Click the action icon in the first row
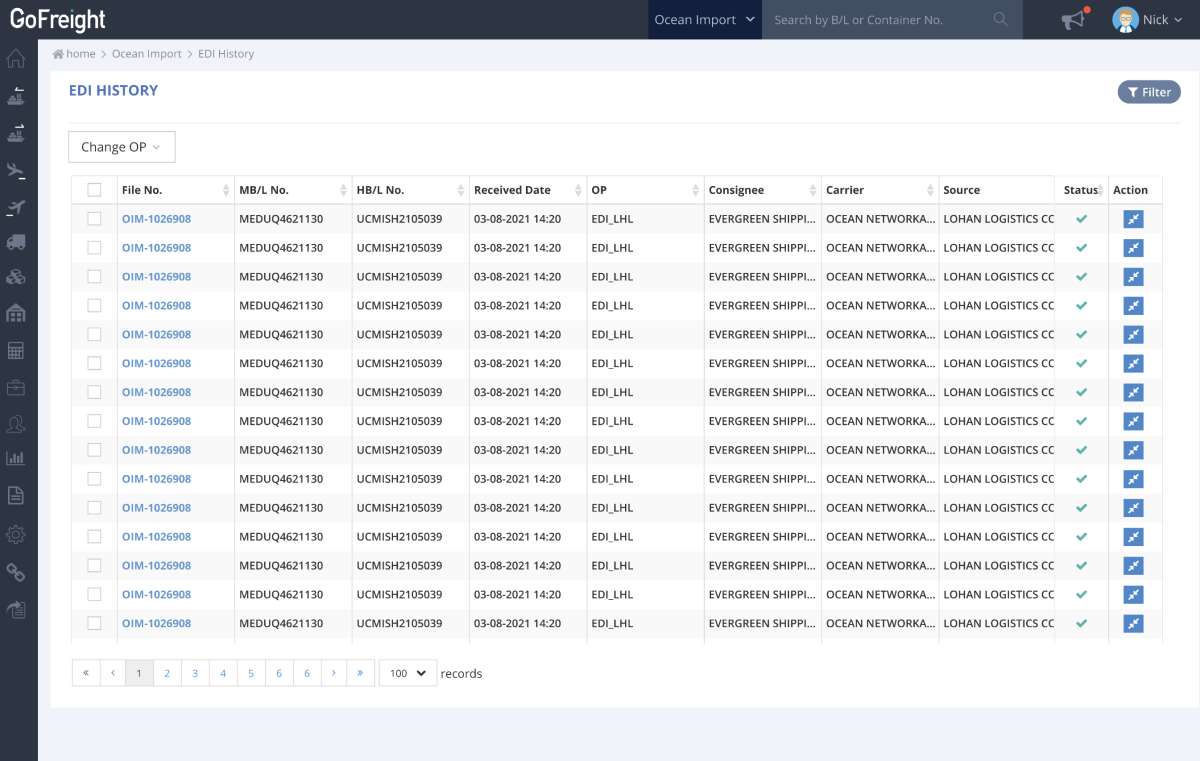 coord(1133,219)
